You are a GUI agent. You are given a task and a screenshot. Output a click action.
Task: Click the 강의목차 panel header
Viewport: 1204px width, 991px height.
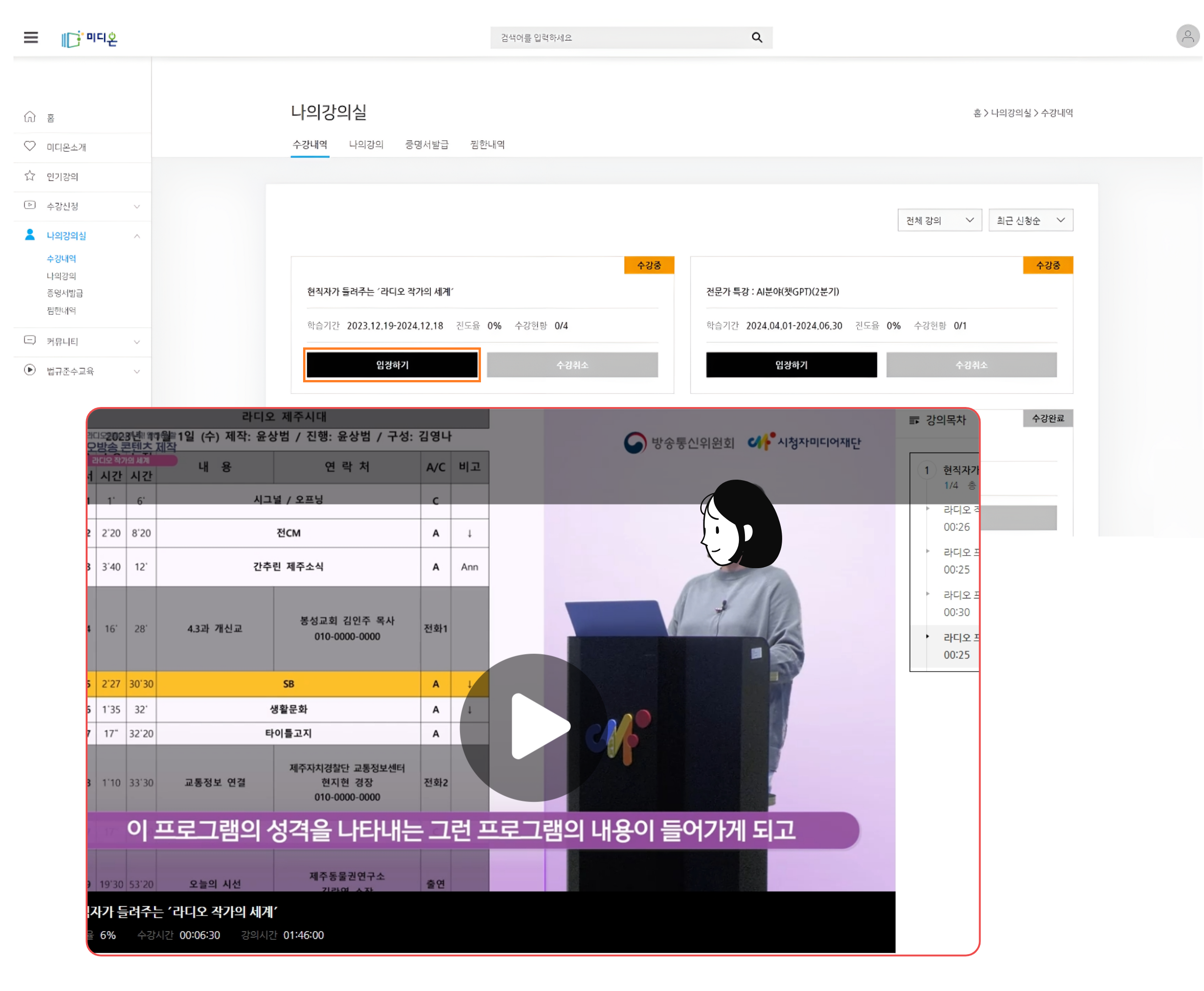[x=938, y=421]
